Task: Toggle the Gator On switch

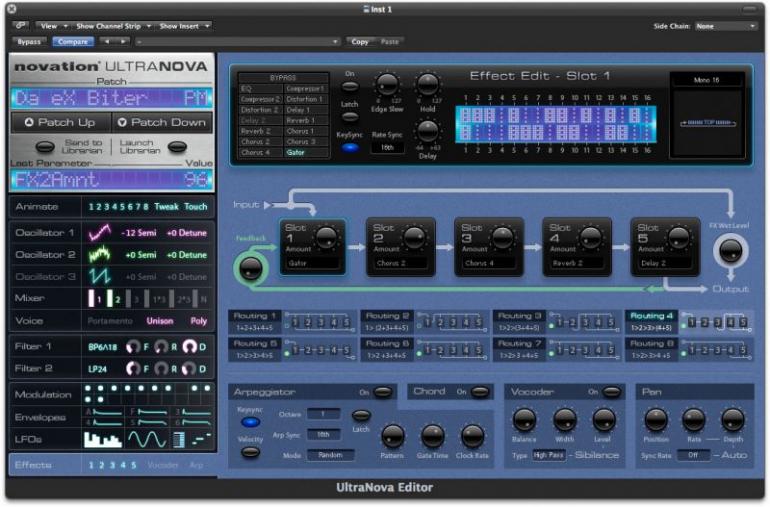Action: 350,86
